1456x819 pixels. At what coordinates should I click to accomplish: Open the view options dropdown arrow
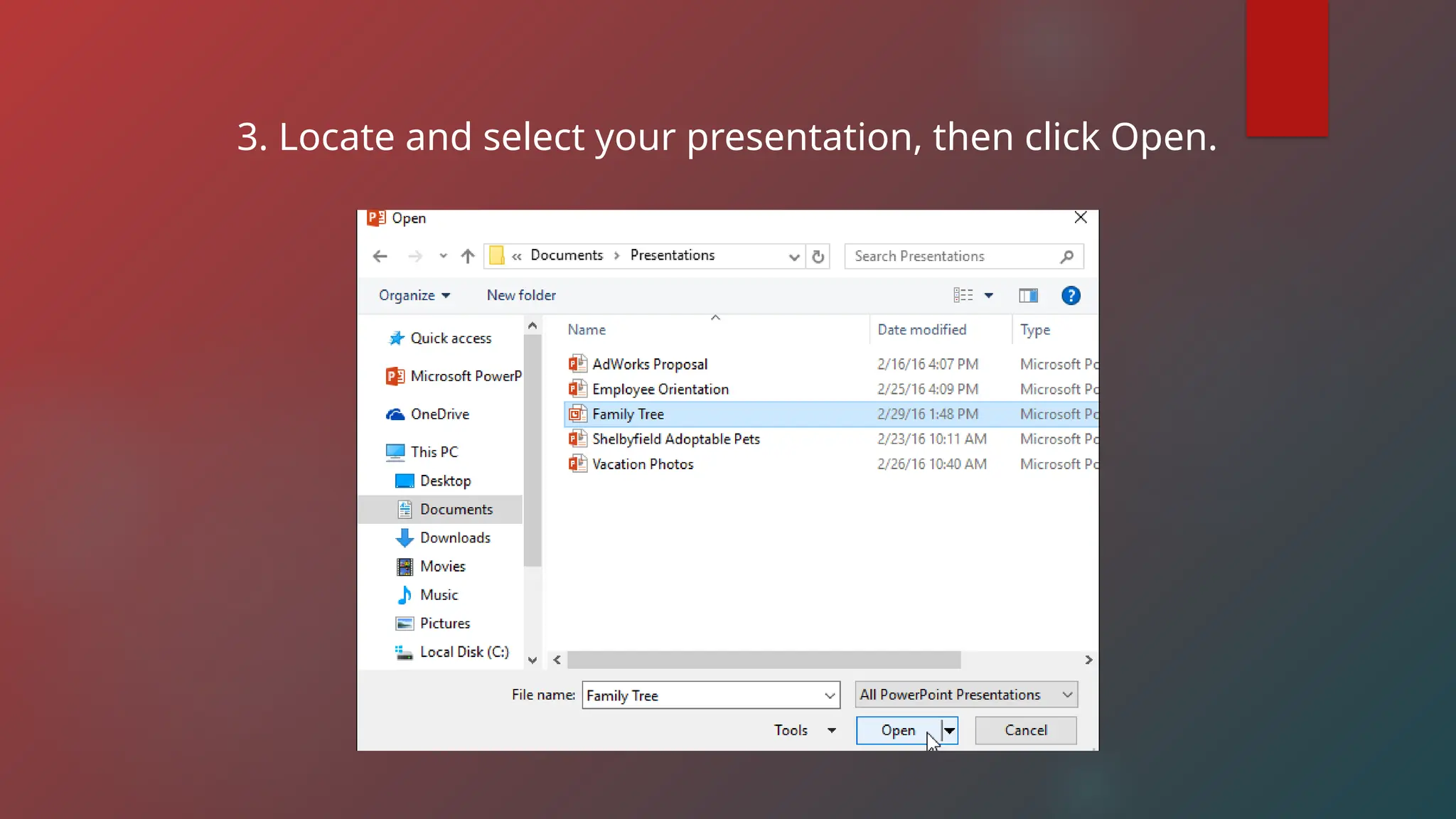click(988, 296)
